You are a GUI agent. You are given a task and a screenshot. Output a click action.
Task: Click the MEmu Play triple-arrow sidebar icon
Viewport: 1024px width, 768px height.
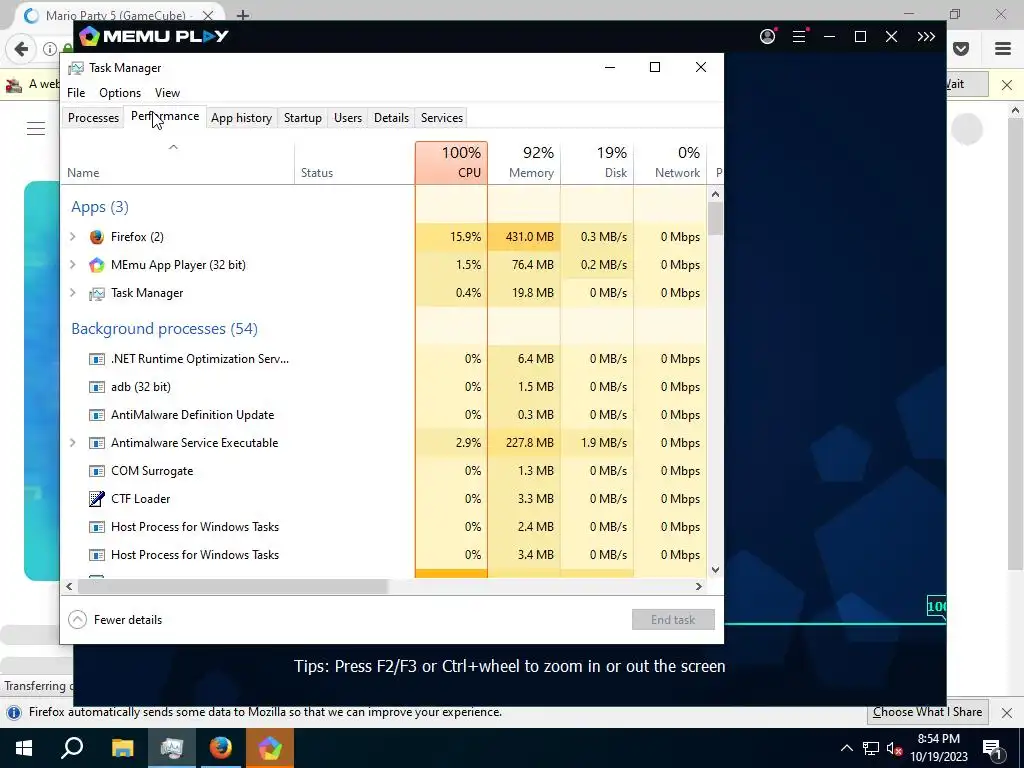tap(926, 37)
